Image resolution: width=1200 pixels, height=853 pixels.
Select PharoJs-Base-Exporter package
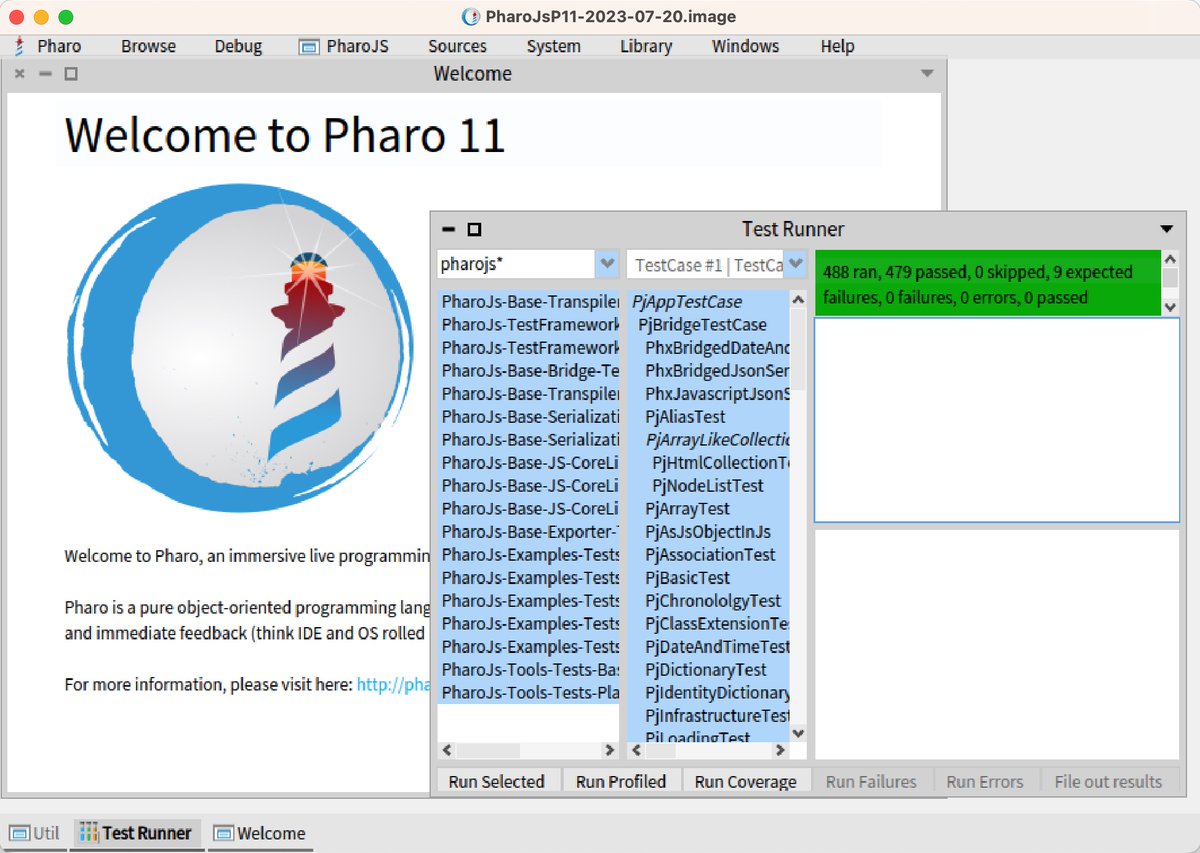528,532
